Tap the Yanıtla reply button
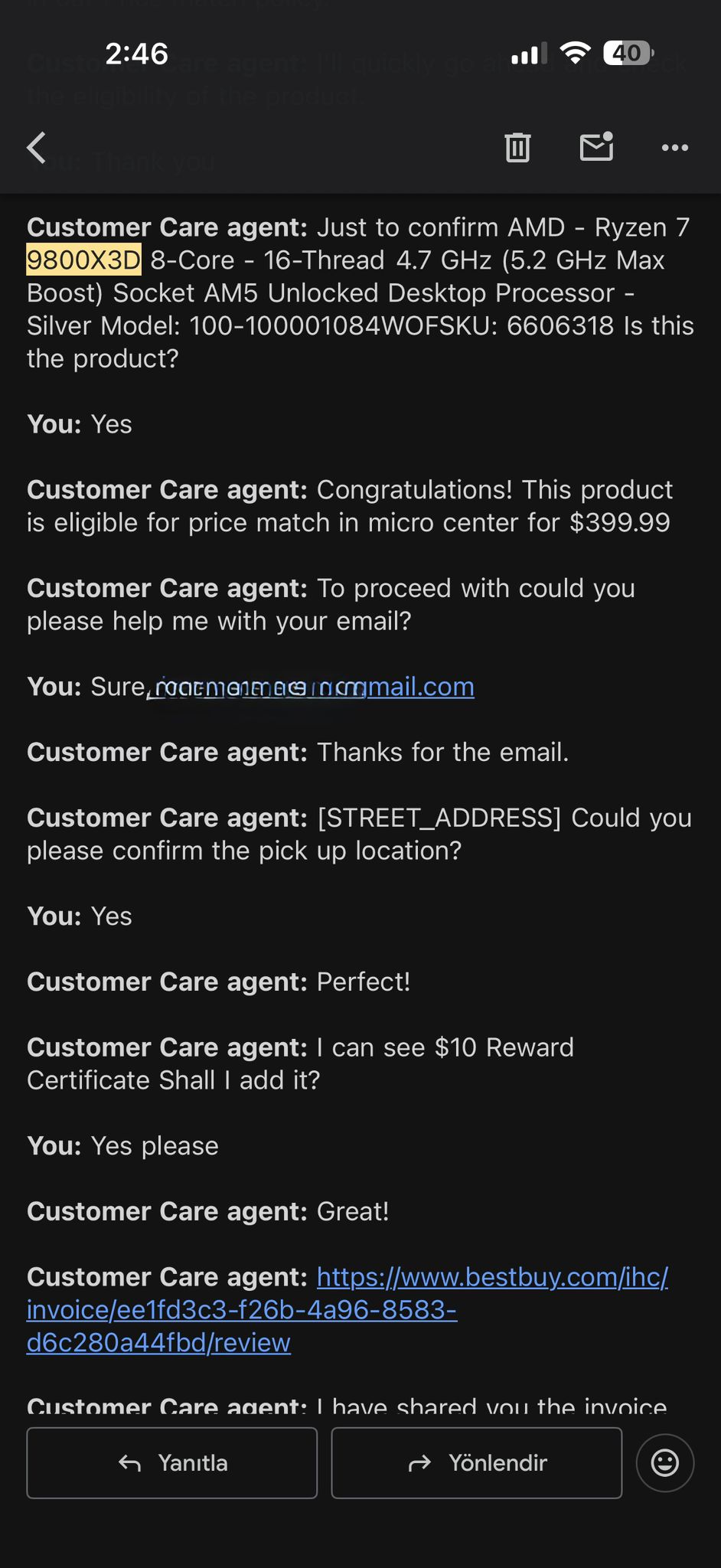Screen dimensions: 721x1568 (172, 1462)
